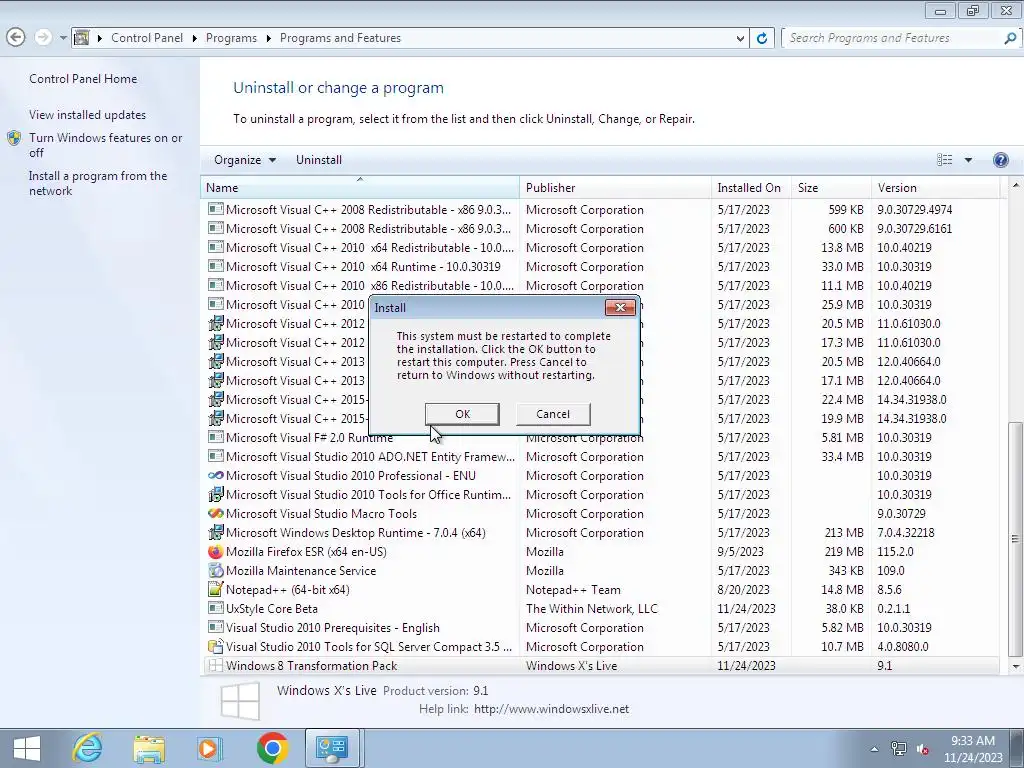Viewport: 1024px width, 768px height.
Task: Click the Mozilla Maintenance Service icon
Action: 215,571
